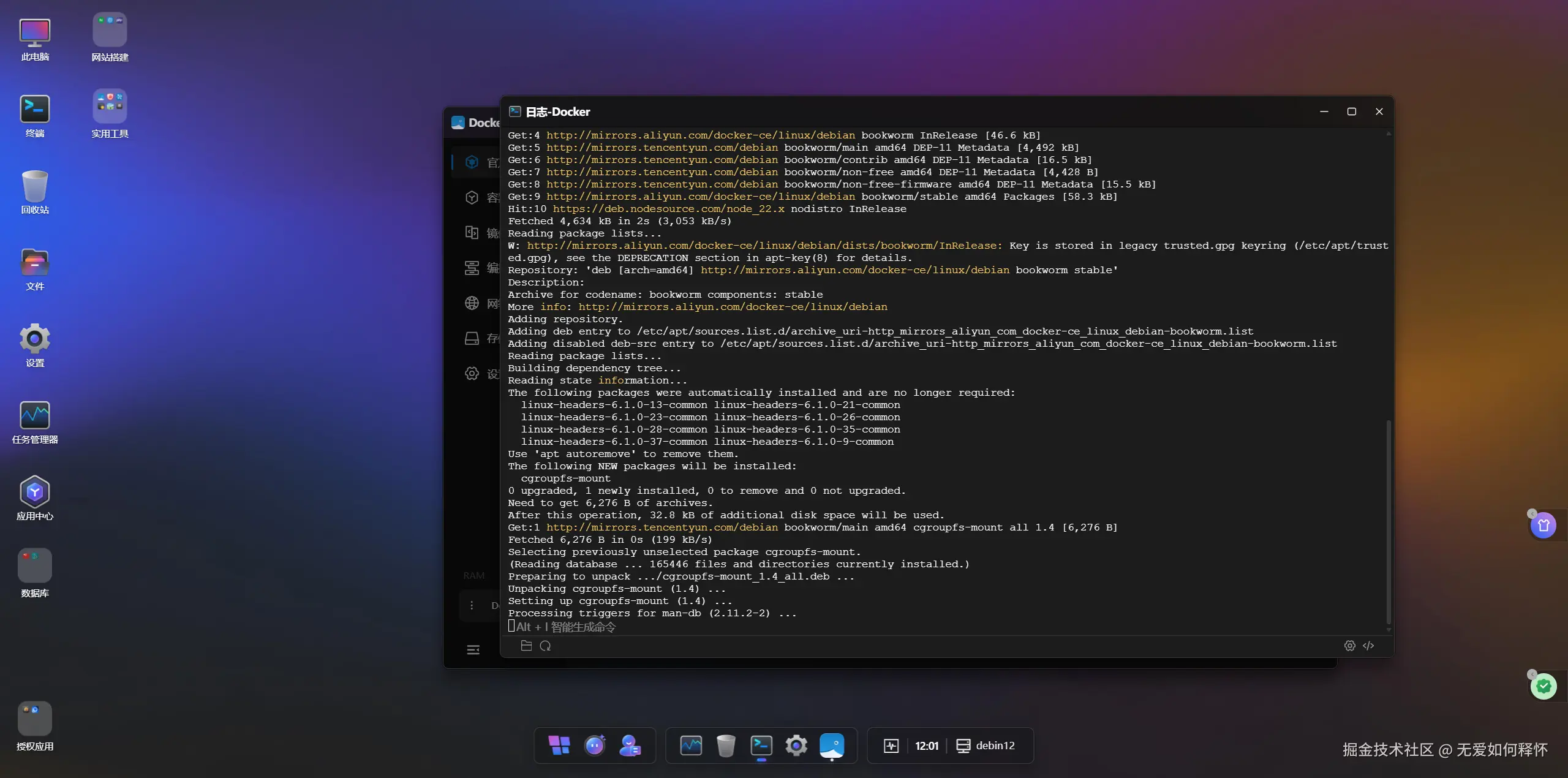Select the first Docker sidebar menu item

pos(477,162)
